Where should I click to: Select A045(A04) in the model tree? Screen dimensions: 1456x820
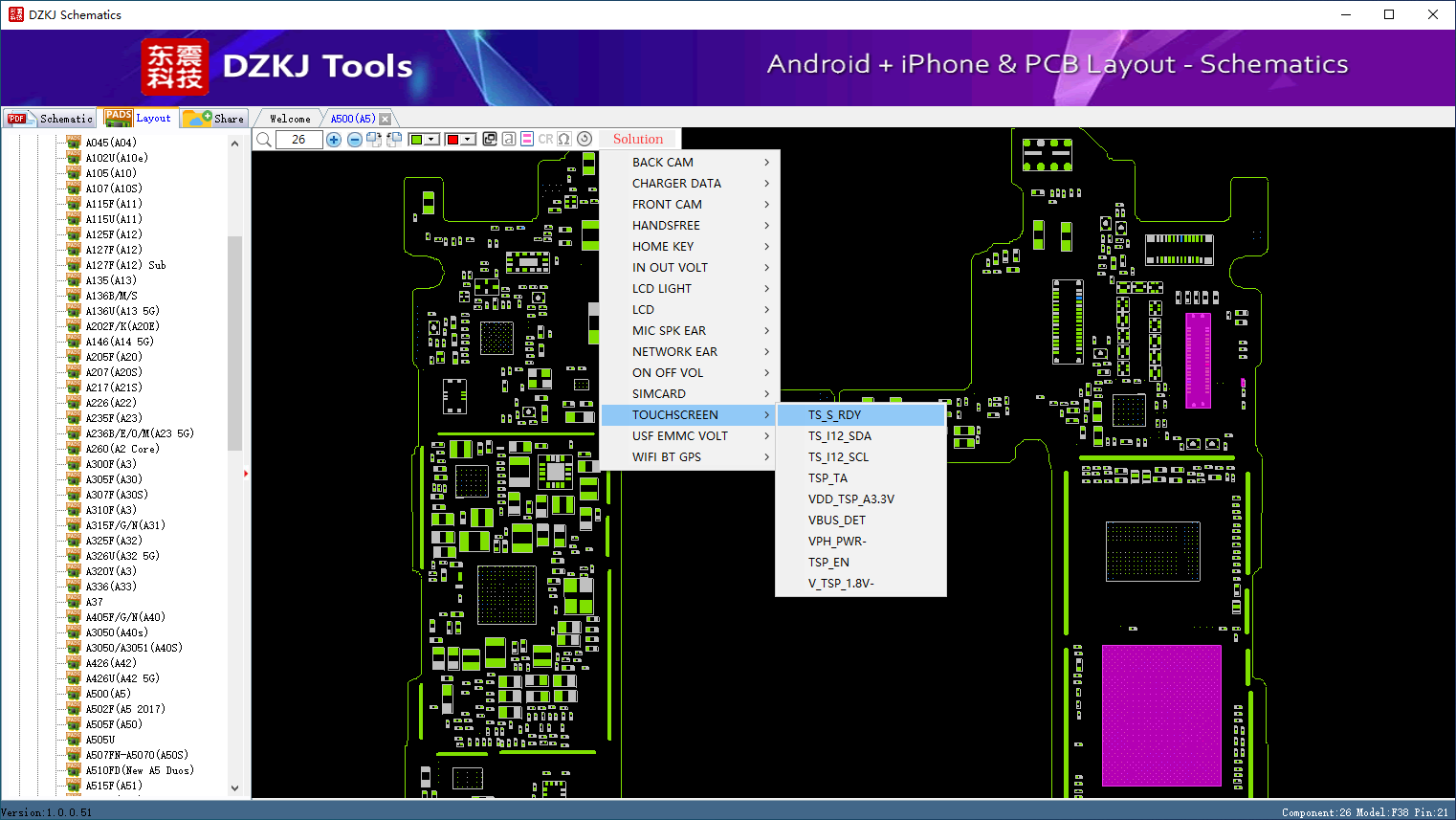pos(111,143)
